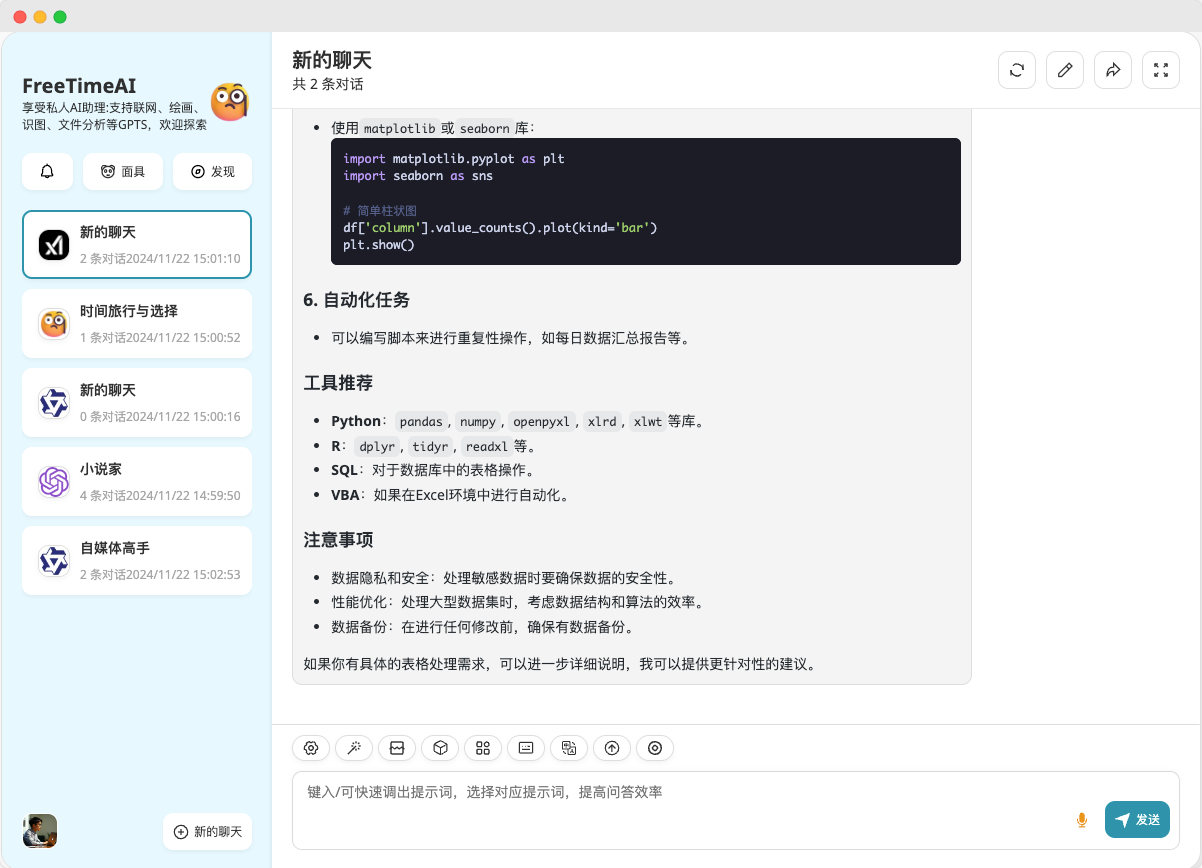Select the translate icon in the input toolbar
Screen dimensions: 1202x868
point(568,748)
